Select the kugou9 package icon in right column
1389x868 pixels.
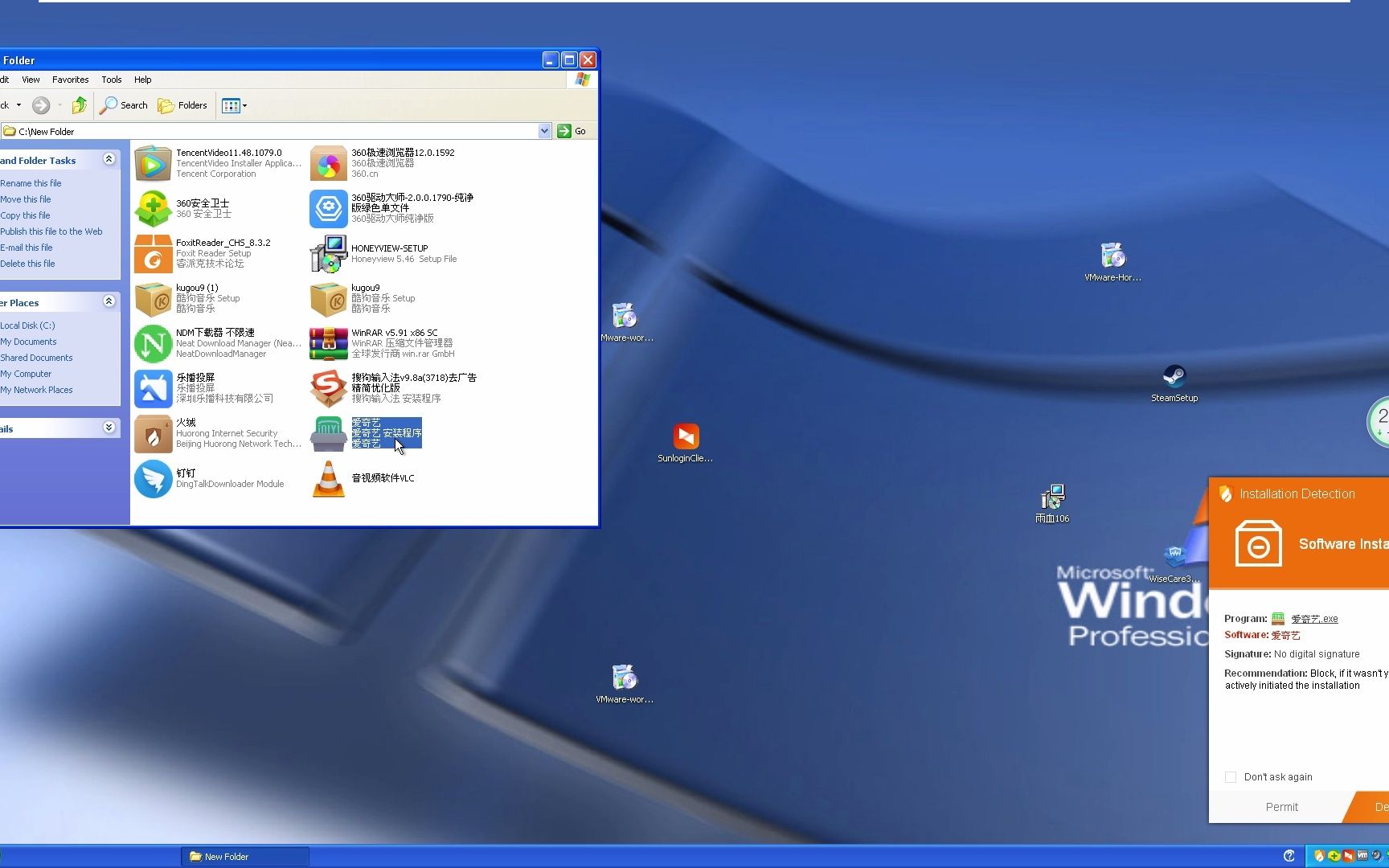[328, 299]
